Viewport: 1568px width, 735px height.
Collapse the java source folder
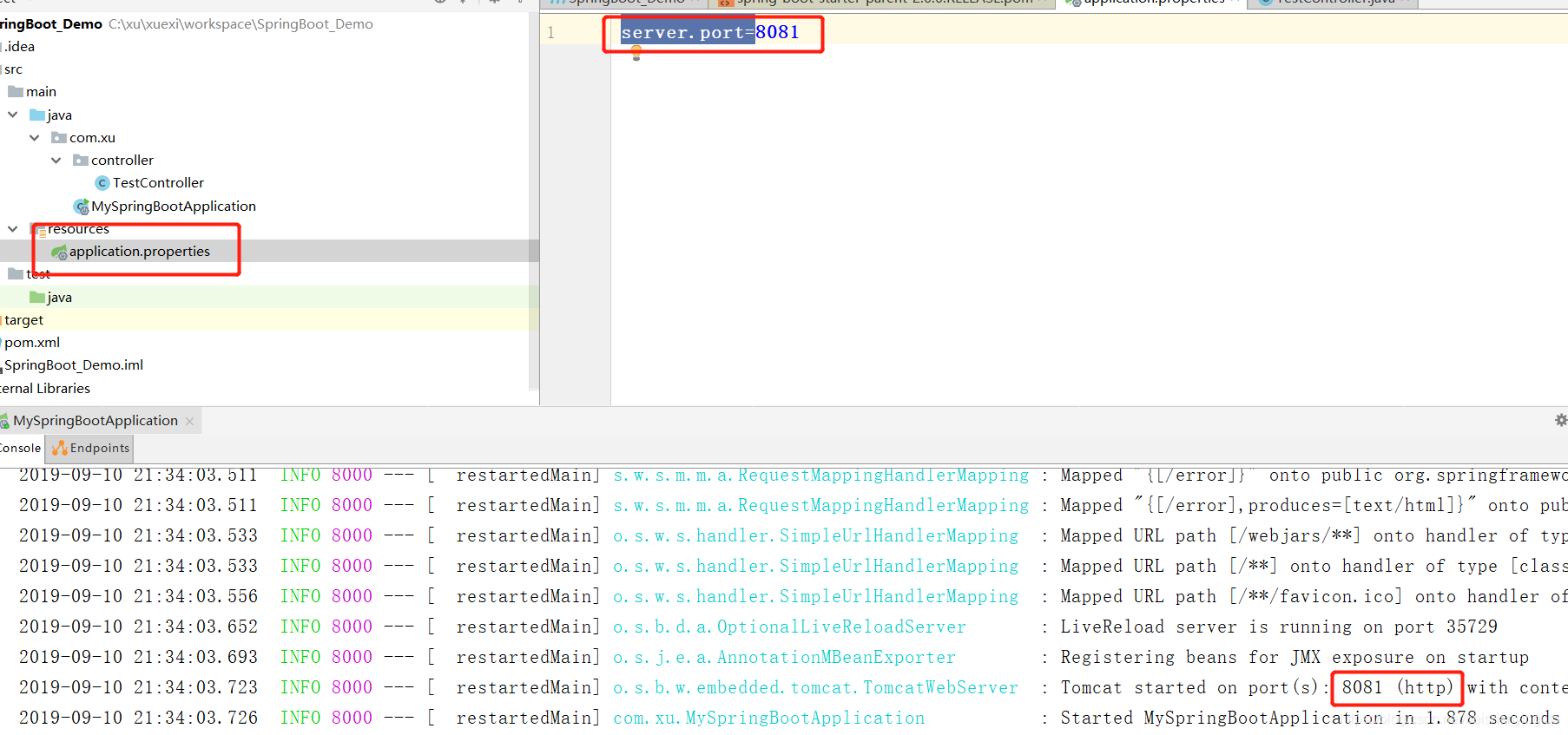[x=12, y=115]
